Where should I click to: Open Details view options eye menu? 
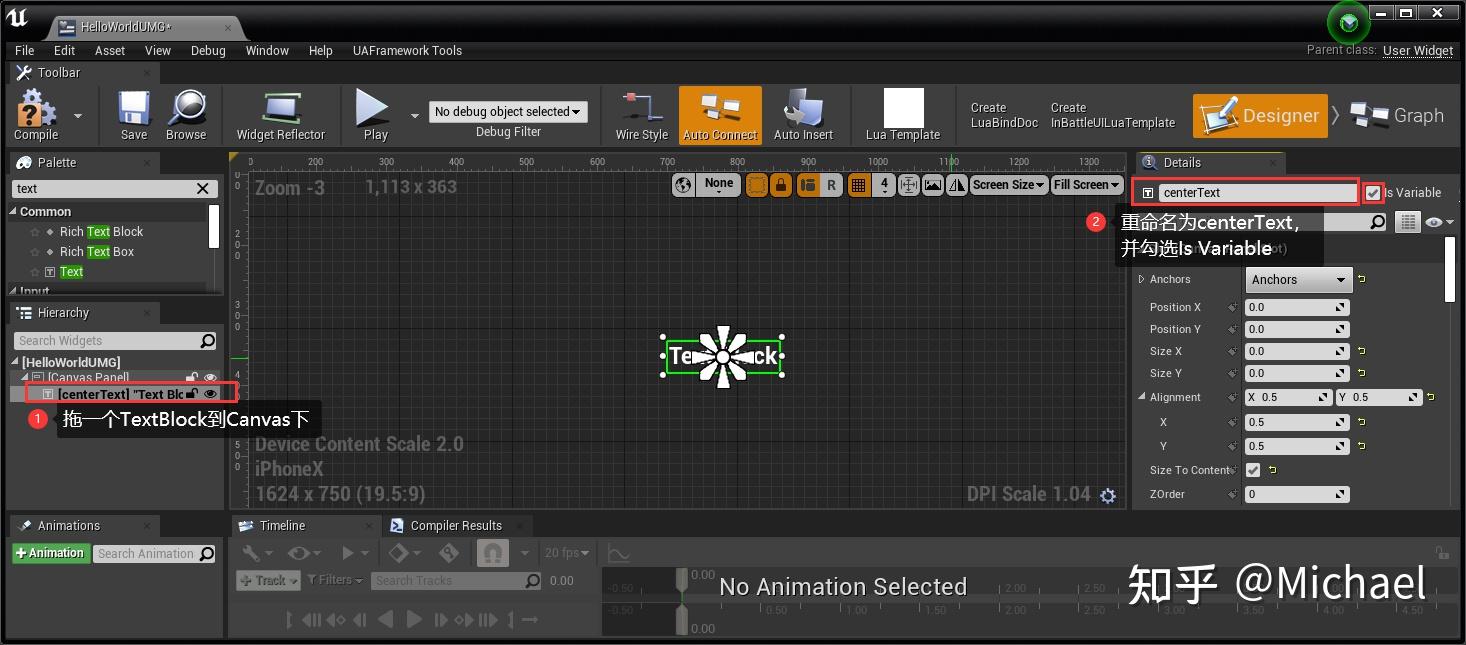tap(1438, 222)
